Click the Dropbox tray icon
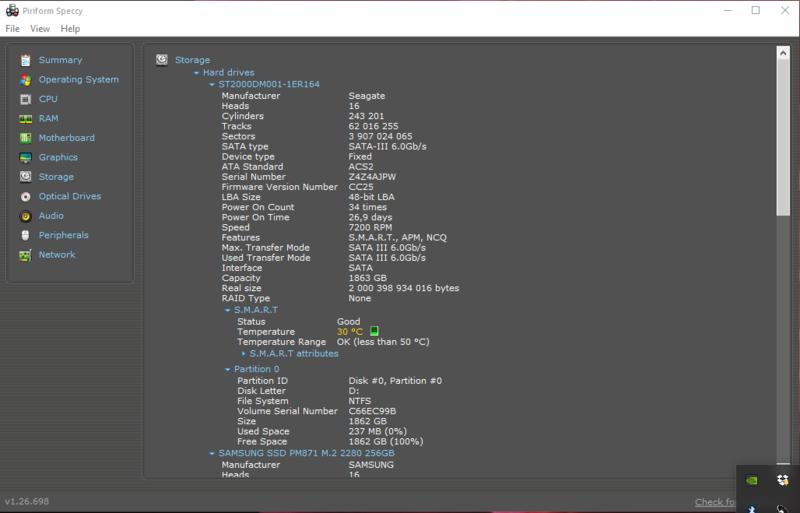This screenshot has width=800, height=513. 783,480
